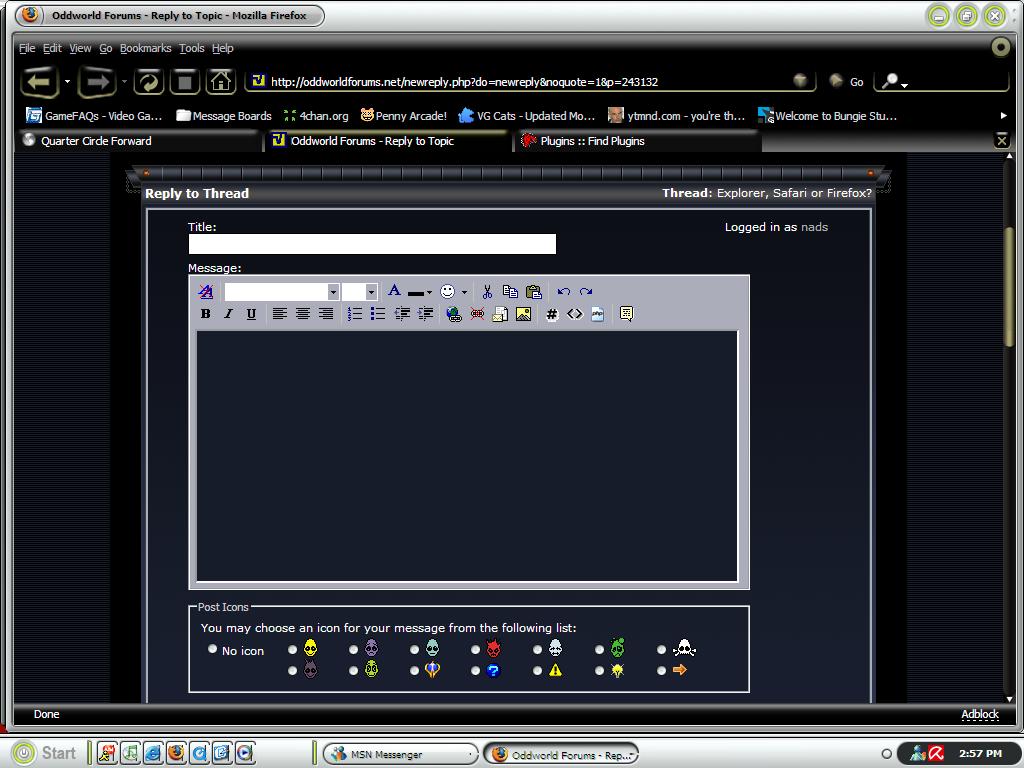Select the "No icon" radio button
The width and height of the screenshot is (1024, 768).
pyautogui.click(x=212, y=649)
